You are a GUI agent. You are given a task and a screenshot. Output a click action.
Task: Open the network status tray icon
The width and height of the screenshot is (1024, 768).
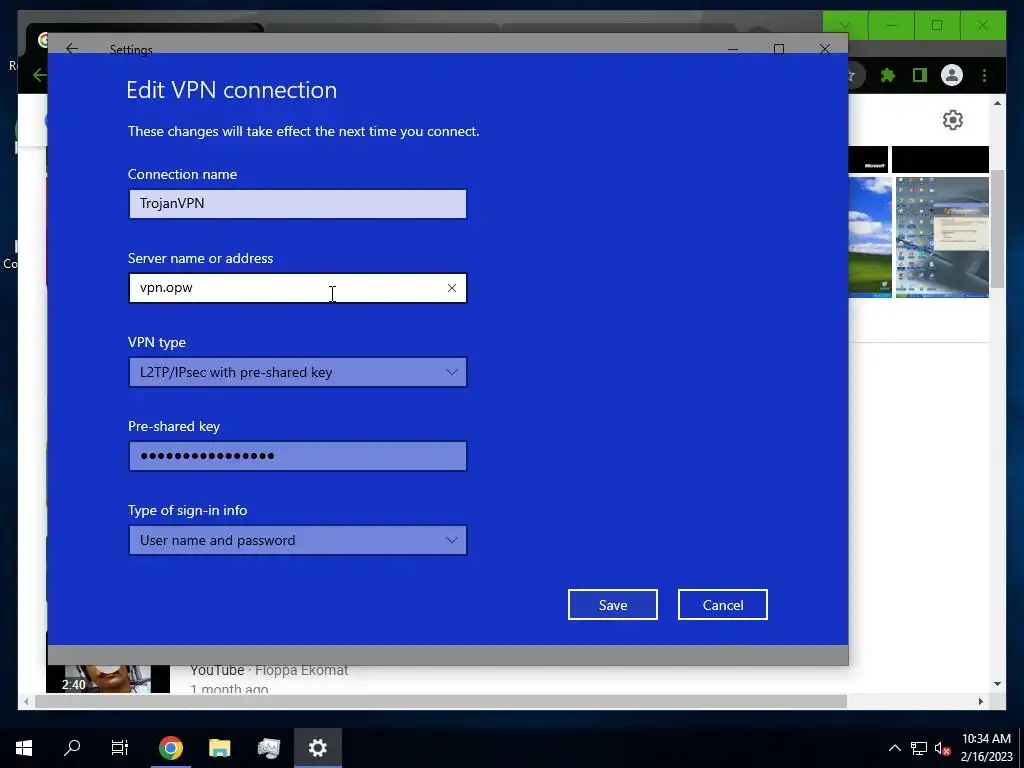pos(919,748)
